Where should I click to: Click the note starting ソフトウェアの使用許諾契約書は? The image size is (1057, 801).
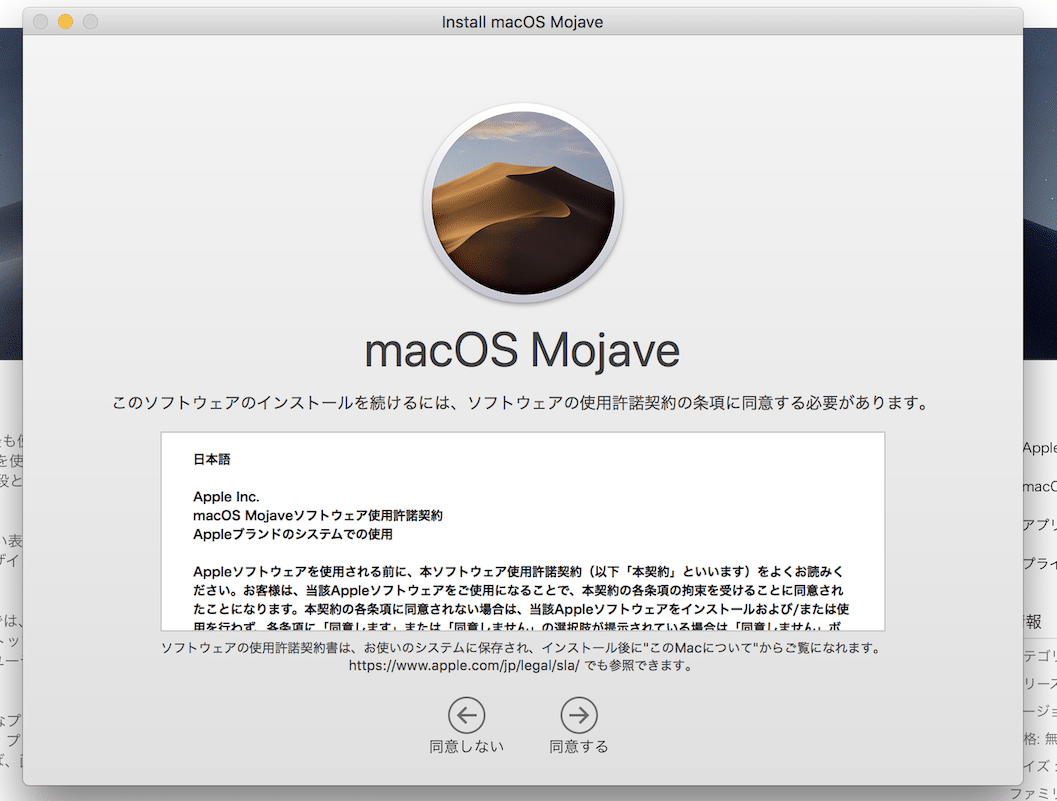coord(521,648)
